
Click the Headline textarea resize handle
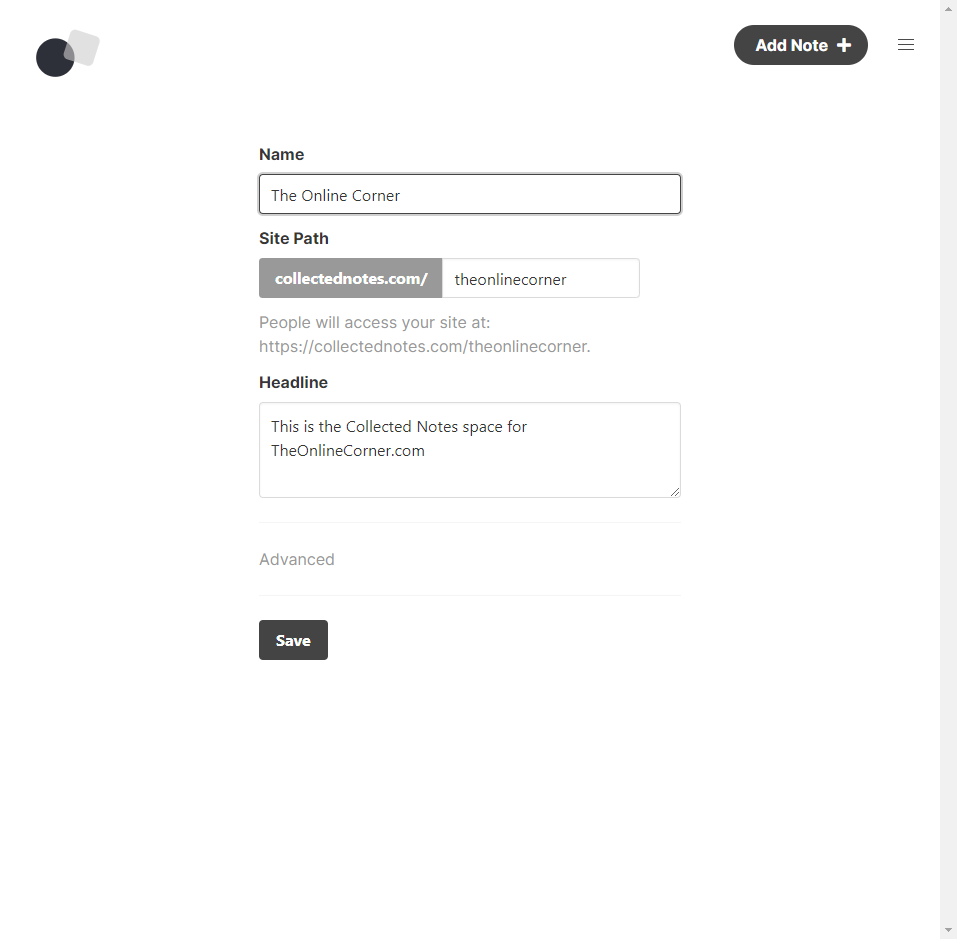(675, 491)
